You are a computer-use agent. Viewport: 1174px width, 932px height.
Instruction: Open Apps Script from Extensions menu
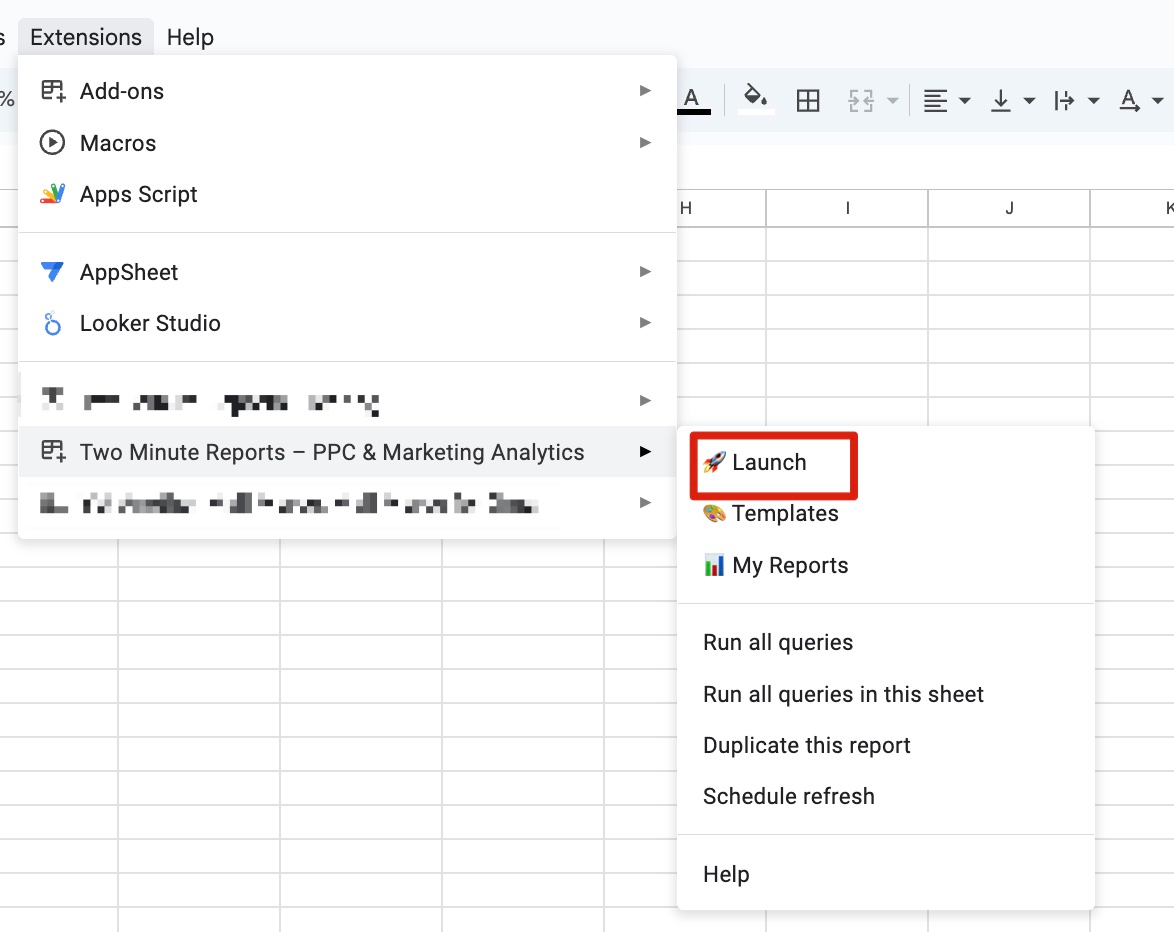138,195
